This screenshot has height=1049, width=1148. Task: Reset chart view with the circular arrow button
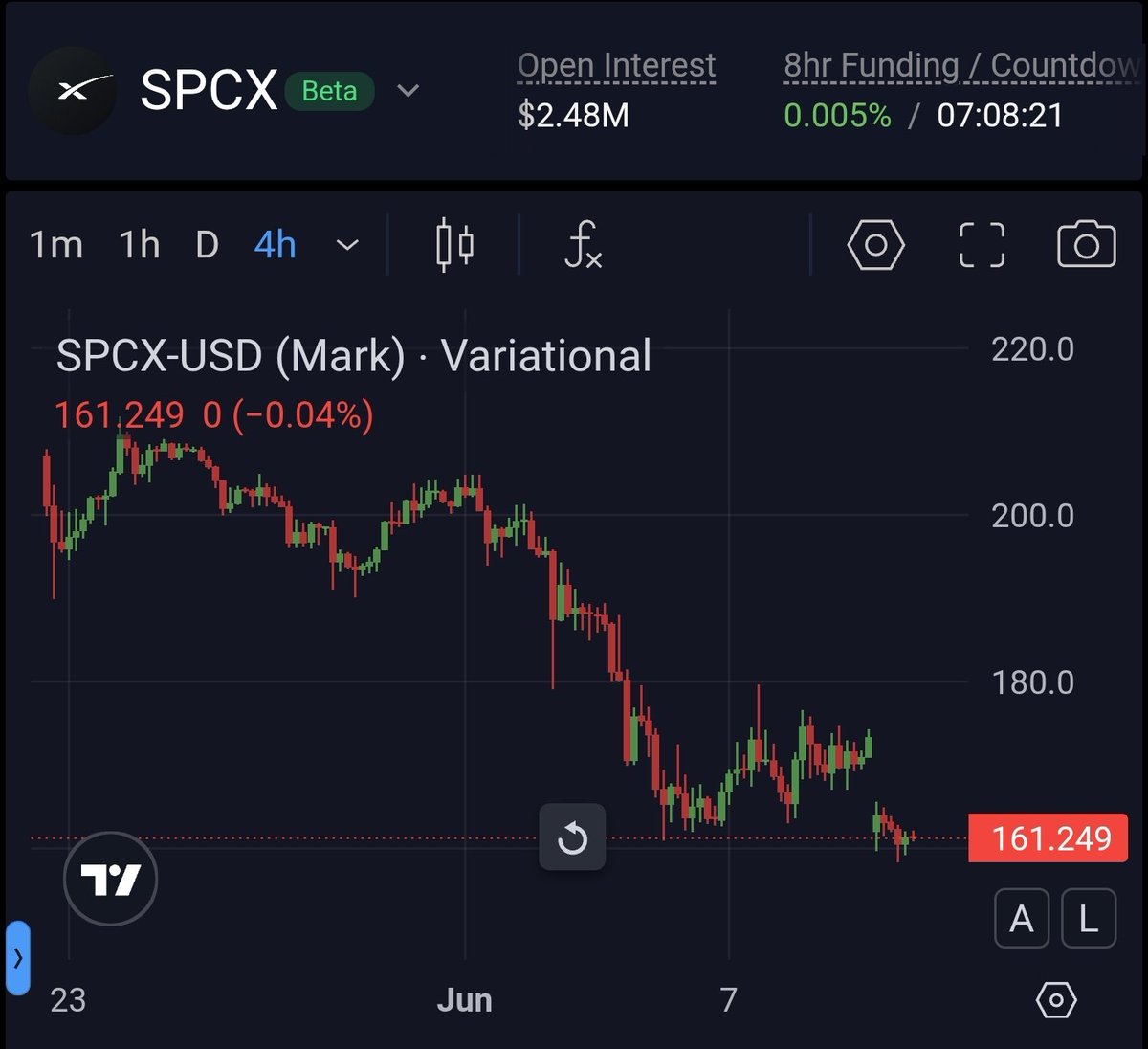coord(572,837)
